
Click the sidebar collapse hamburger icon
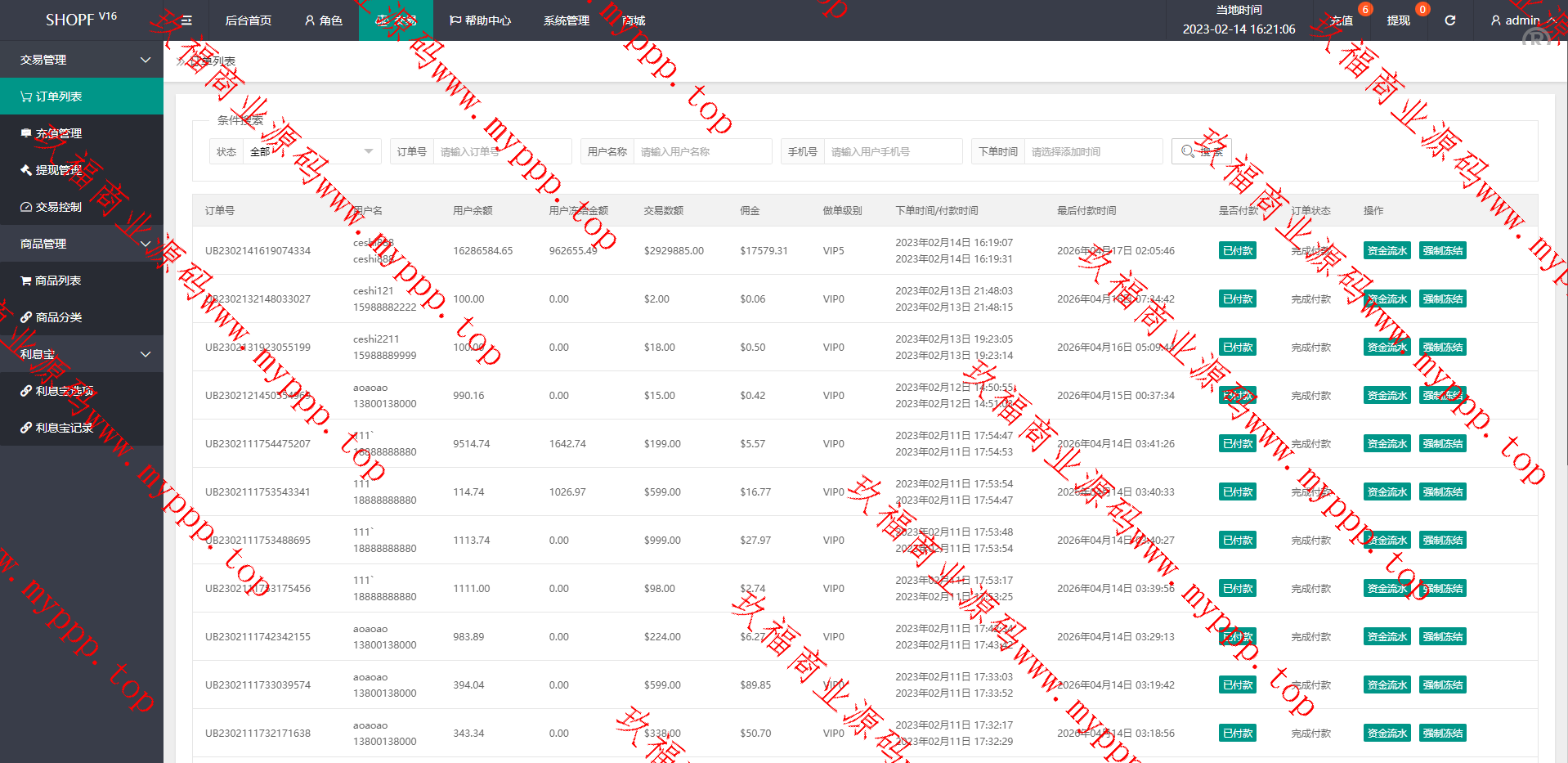point(186,20)
